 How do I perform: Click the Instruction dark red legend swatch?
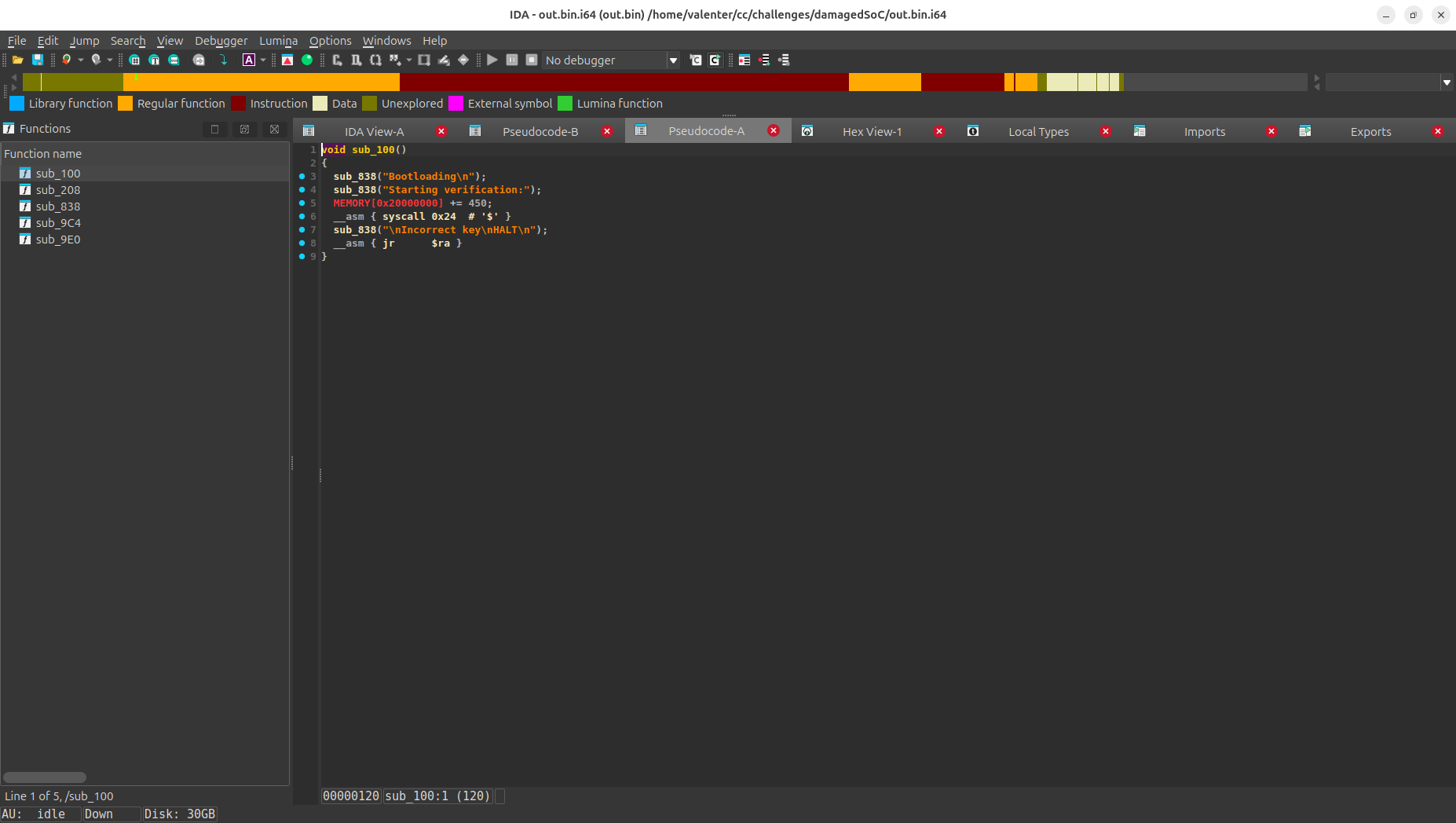click(x=239, y=104)
